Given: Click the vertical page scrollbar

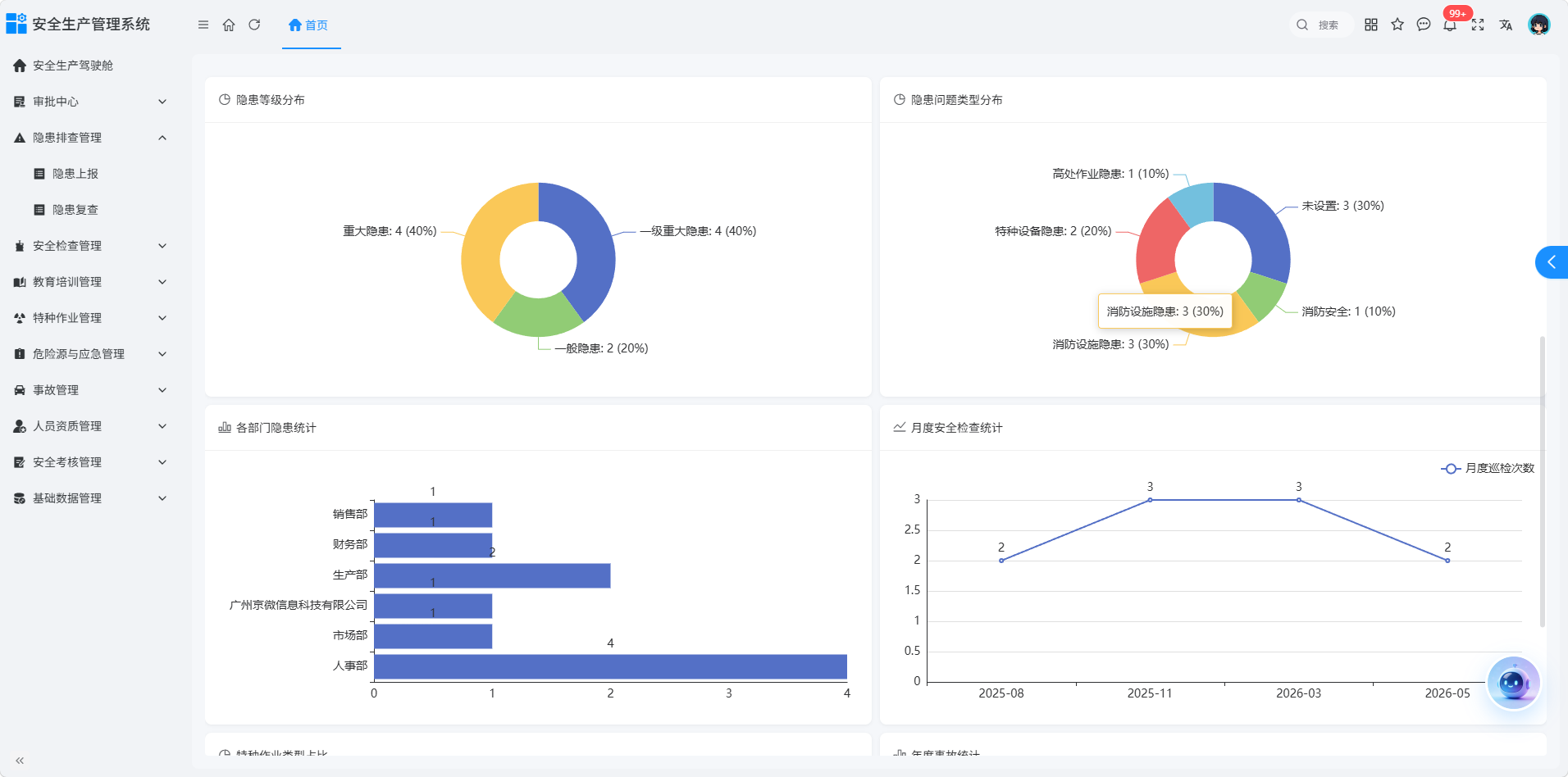Looking at the screenshot, I should click(1542, 481).
